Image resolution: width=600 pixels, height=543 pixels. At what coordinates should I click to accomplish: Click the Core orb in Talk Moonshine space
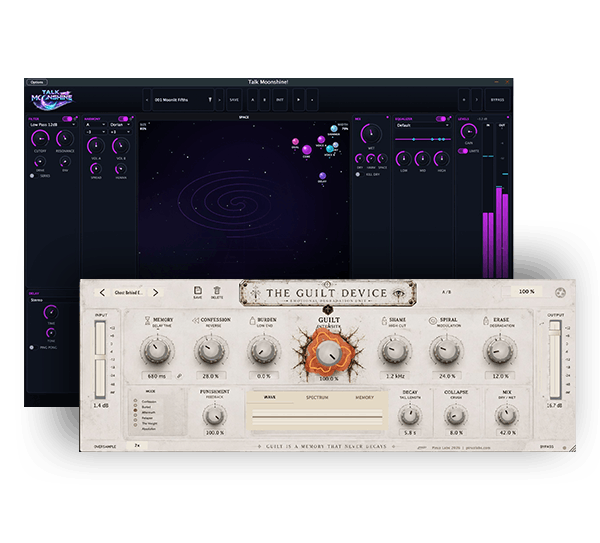[307, 150]
